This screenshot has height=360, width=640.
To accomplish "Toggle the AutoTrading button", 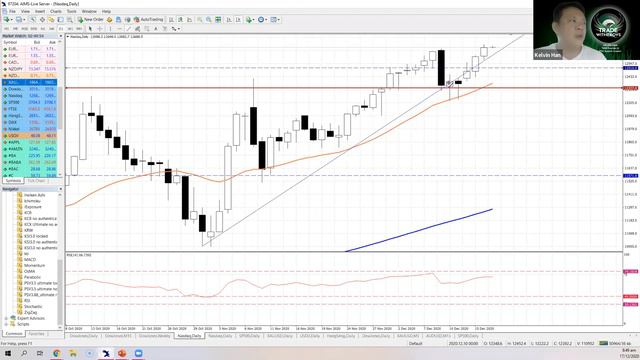I will point(148,20).
